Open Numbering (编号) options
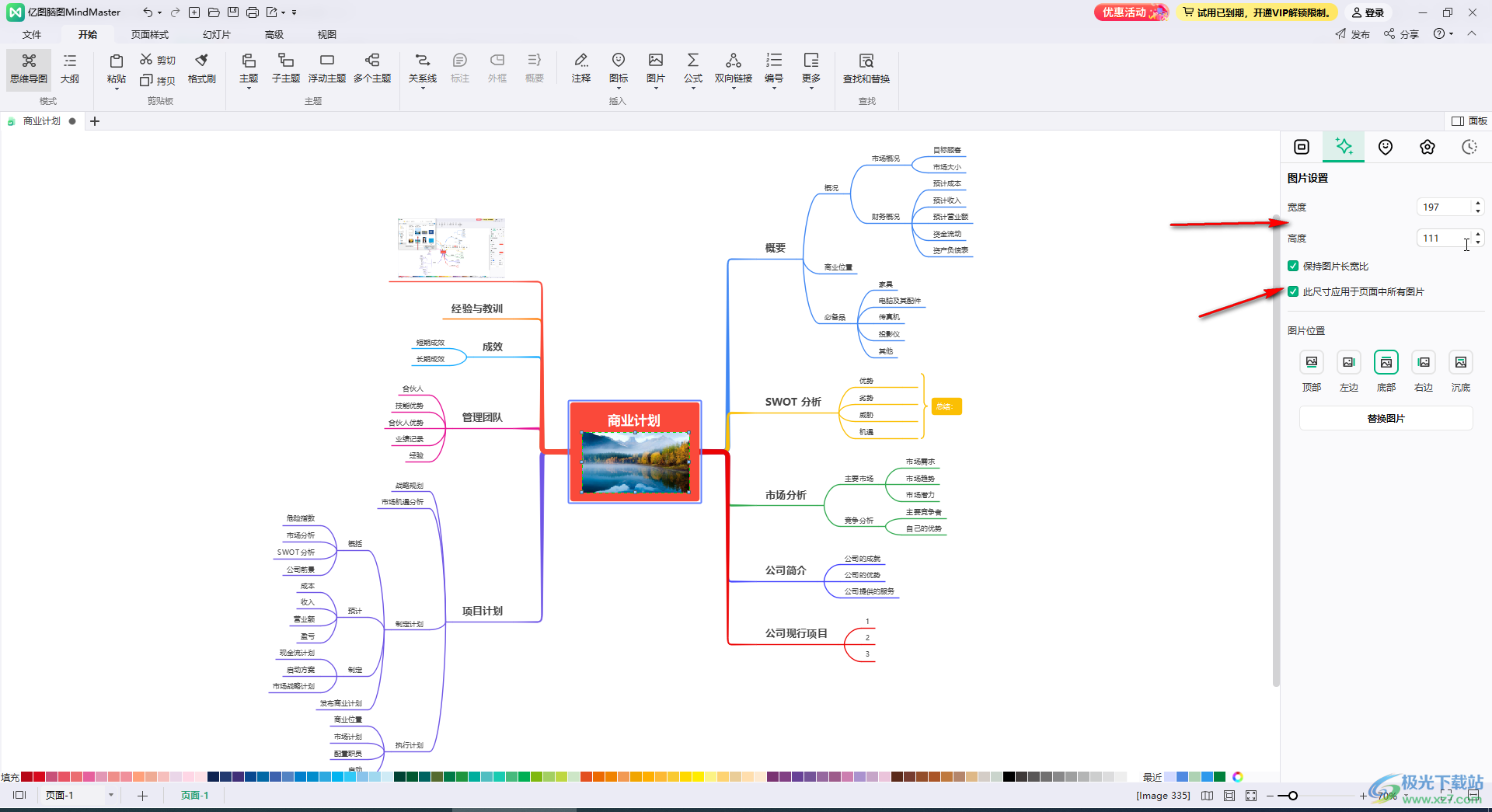1492x812 pixels. pyautogui.click(x=774, y=68)
